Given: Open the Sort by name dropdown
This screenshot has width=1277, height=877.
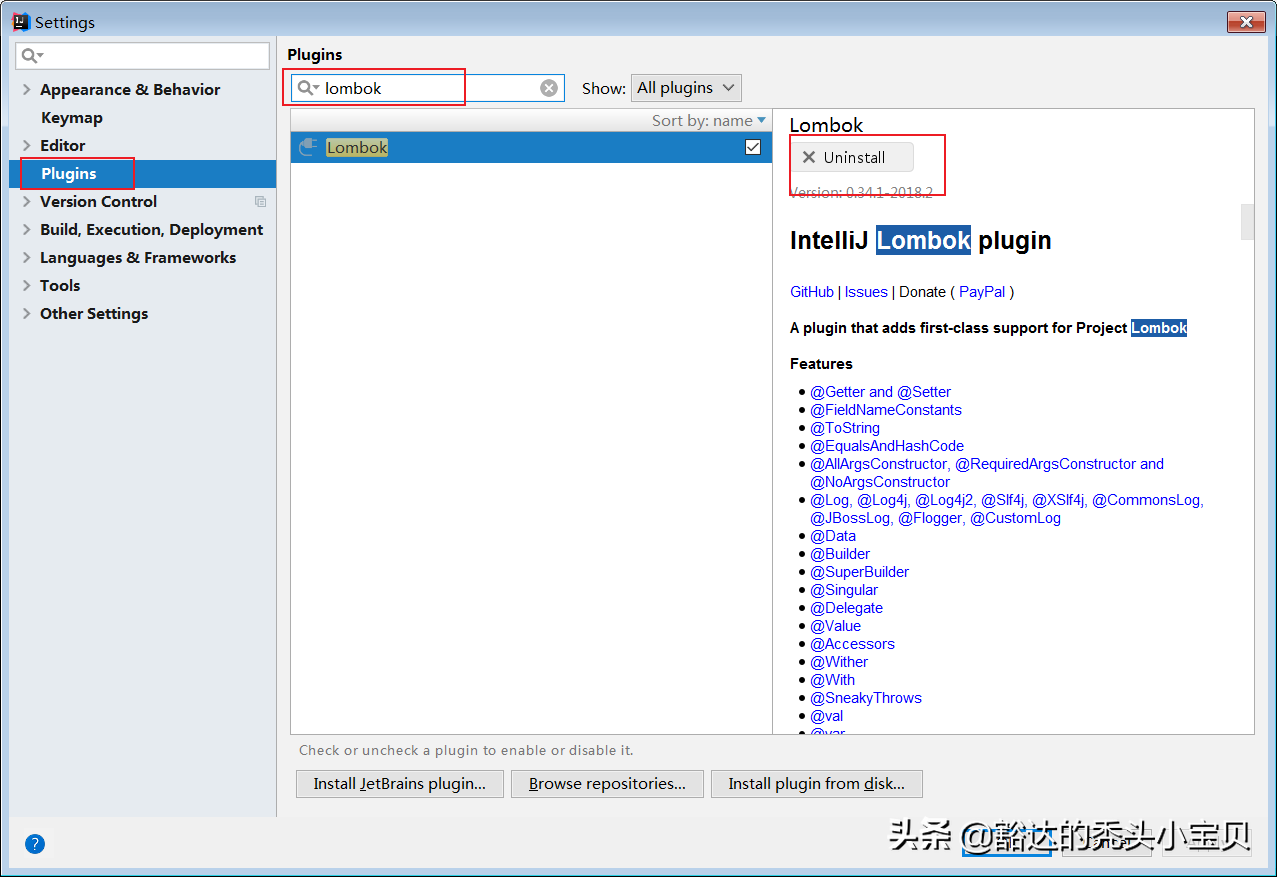Looking at the screenshot, I should [x=709, y=120].
